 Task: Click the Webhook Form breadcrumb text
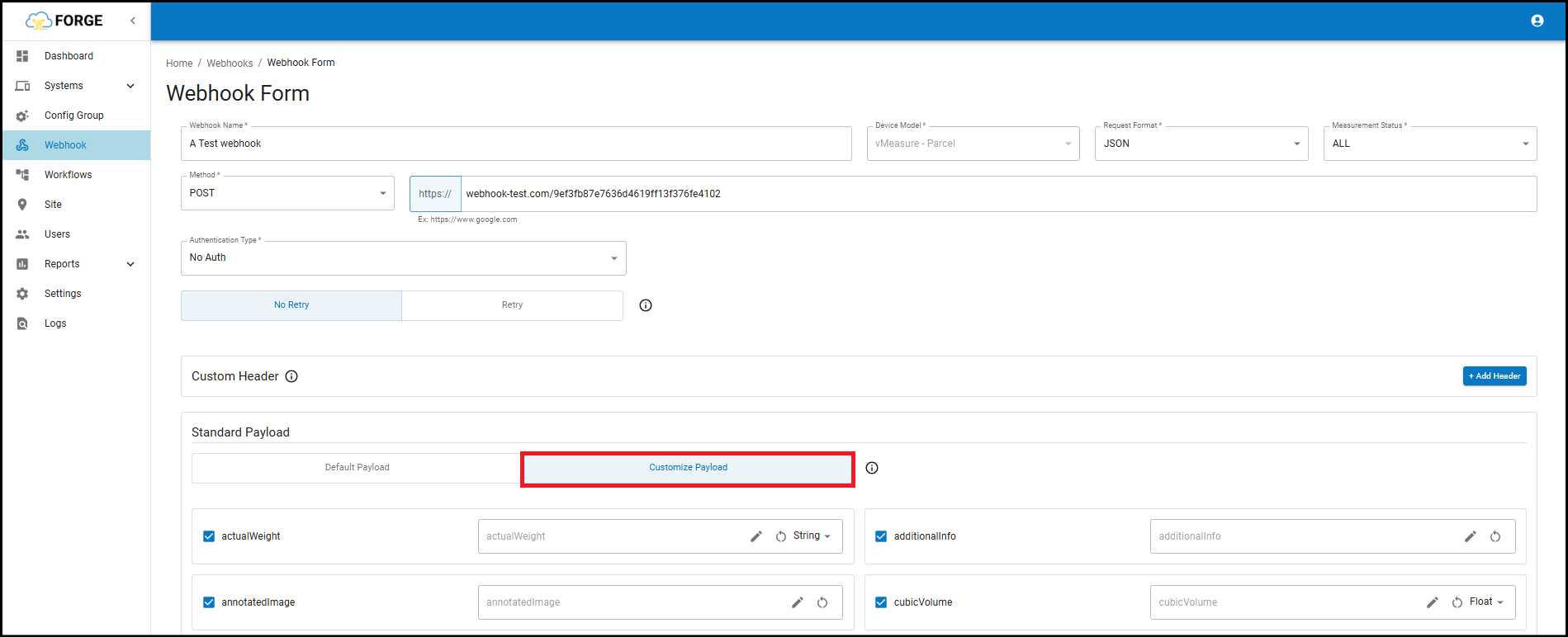click(301, 63)
